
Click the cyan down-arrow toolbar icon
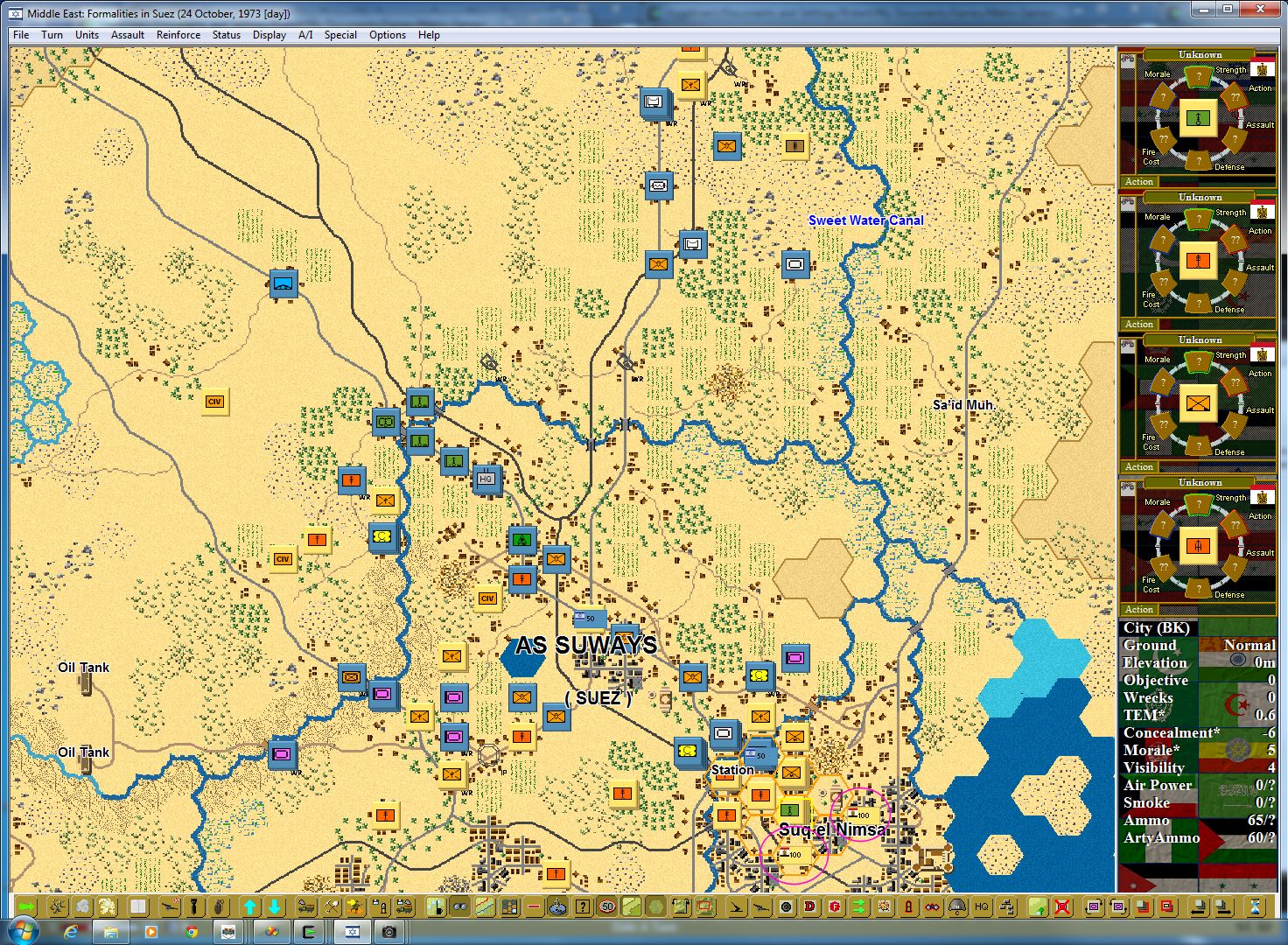(x=275, y=906)
